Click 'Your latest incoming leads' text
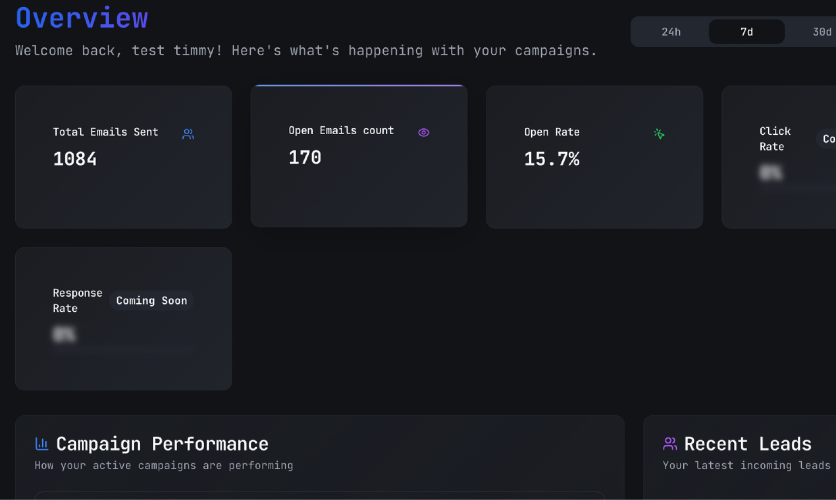 746,465
